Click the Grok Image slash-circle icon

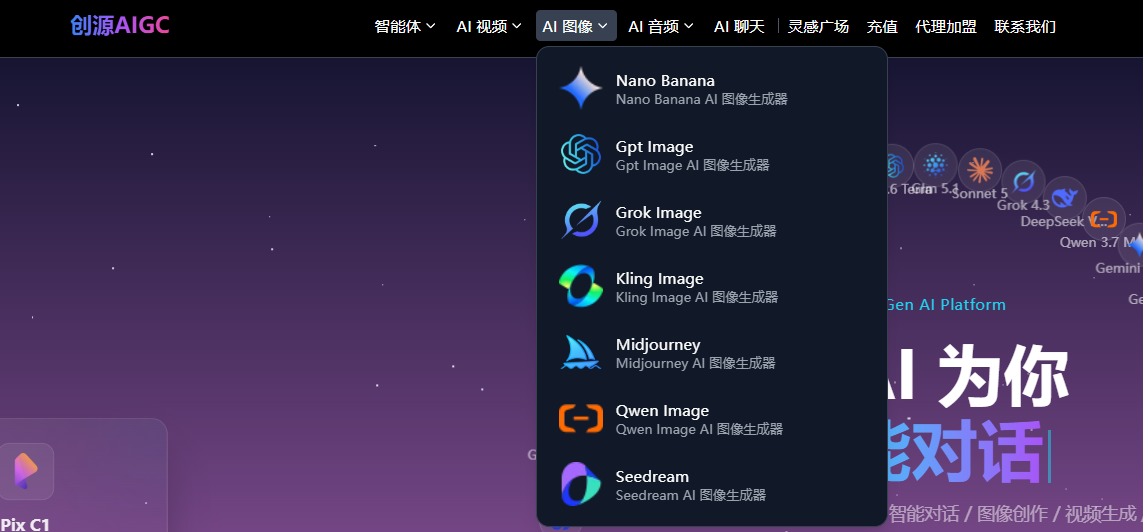pyautogui.click(x=581, y=220)
